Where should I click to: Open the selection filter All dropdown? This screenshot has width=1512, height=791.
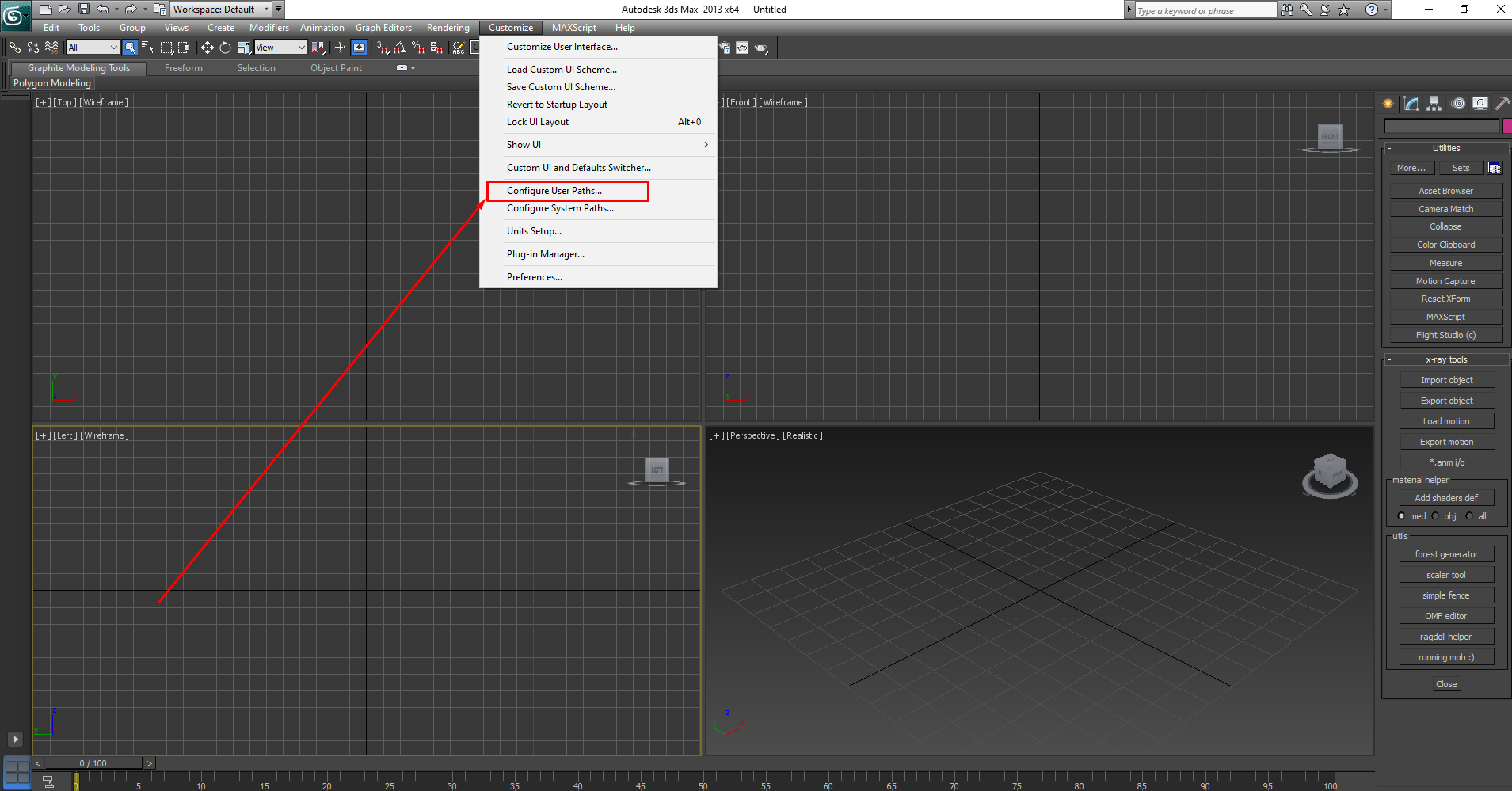[93, 48]
